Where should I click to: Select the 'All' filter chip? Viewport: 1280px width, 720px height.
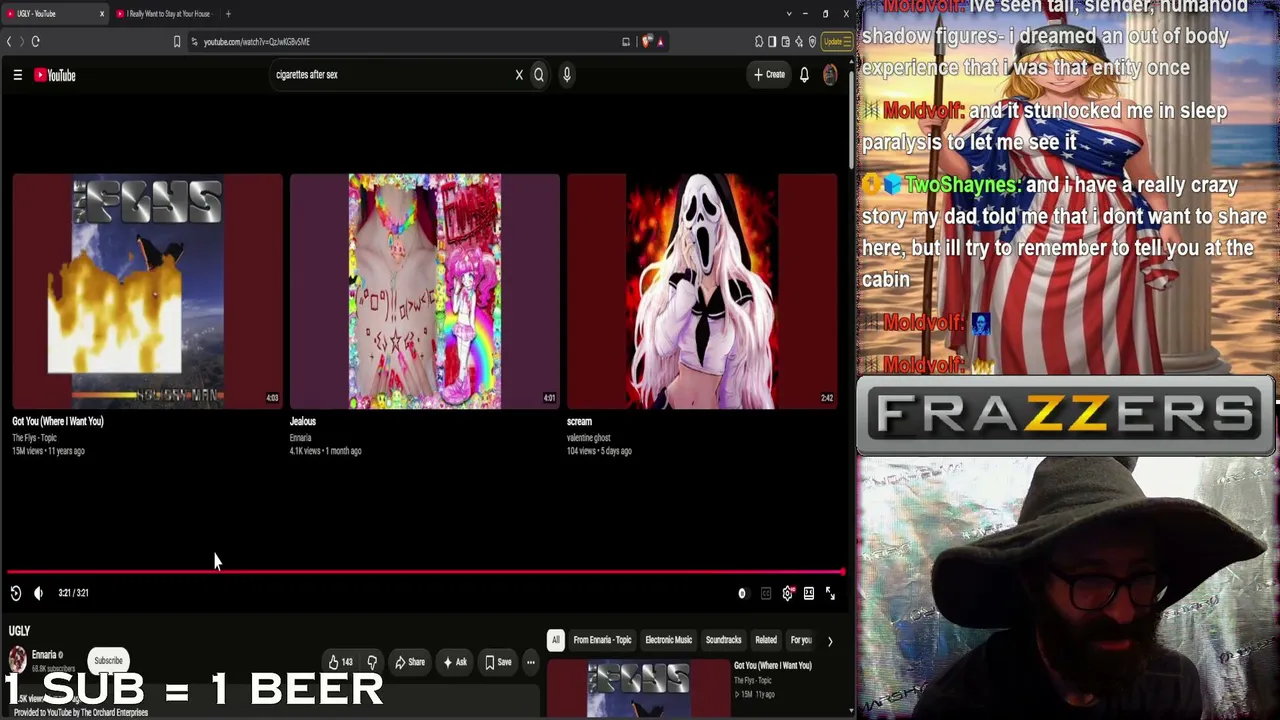[556, 640]
